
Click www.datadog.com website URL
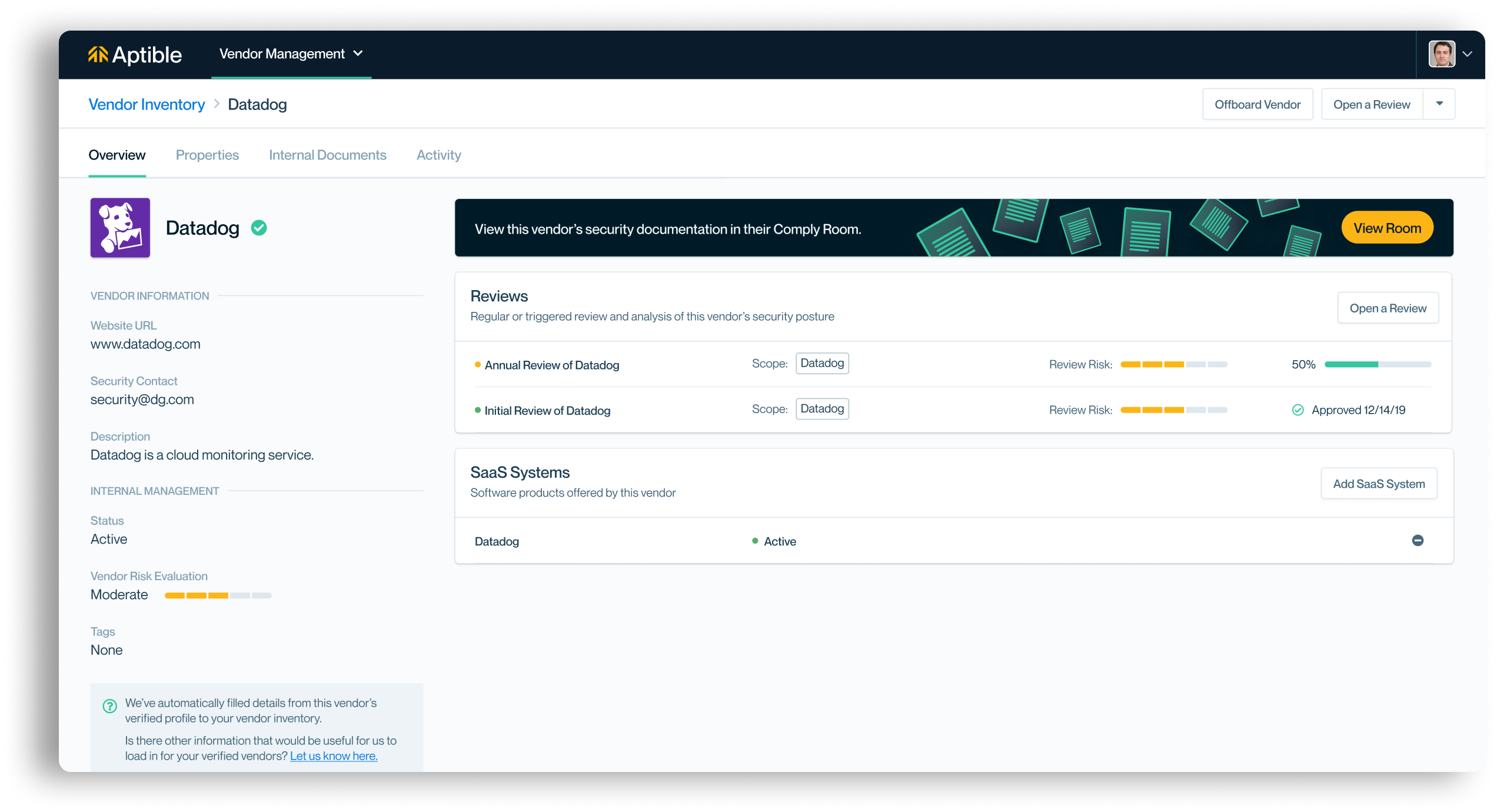145,344
